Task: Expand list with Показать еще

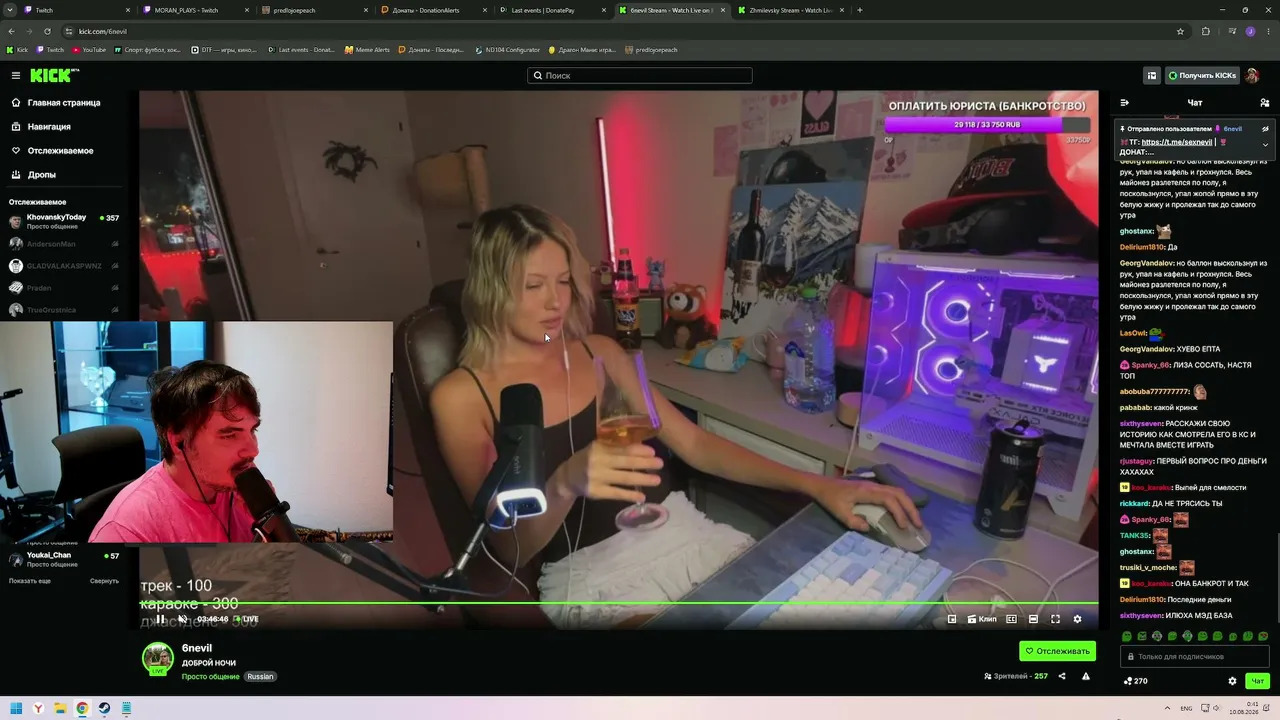Action: pos(30,581)
